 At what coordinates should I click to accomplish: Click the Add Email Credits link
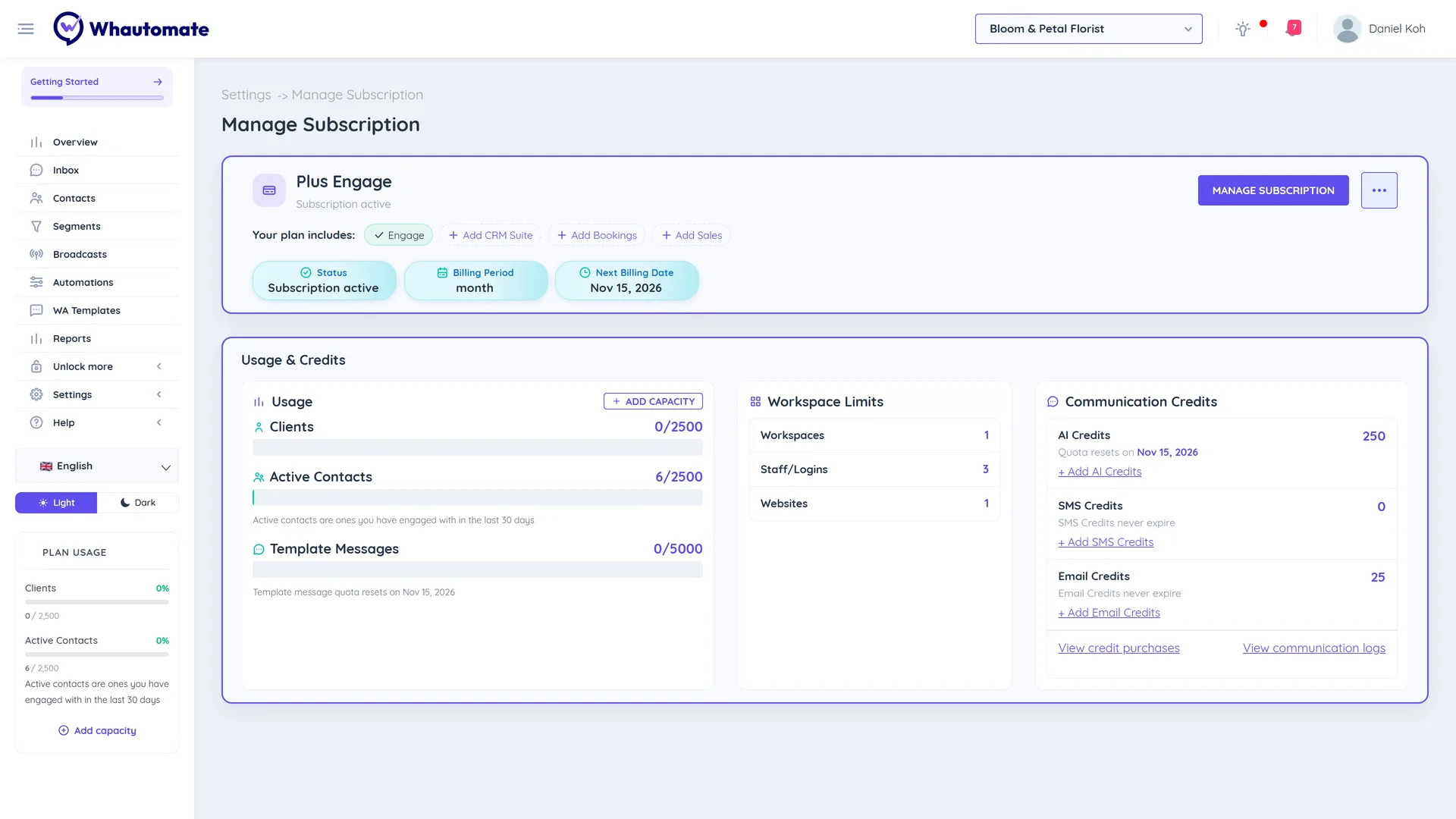pos(1109,613)
